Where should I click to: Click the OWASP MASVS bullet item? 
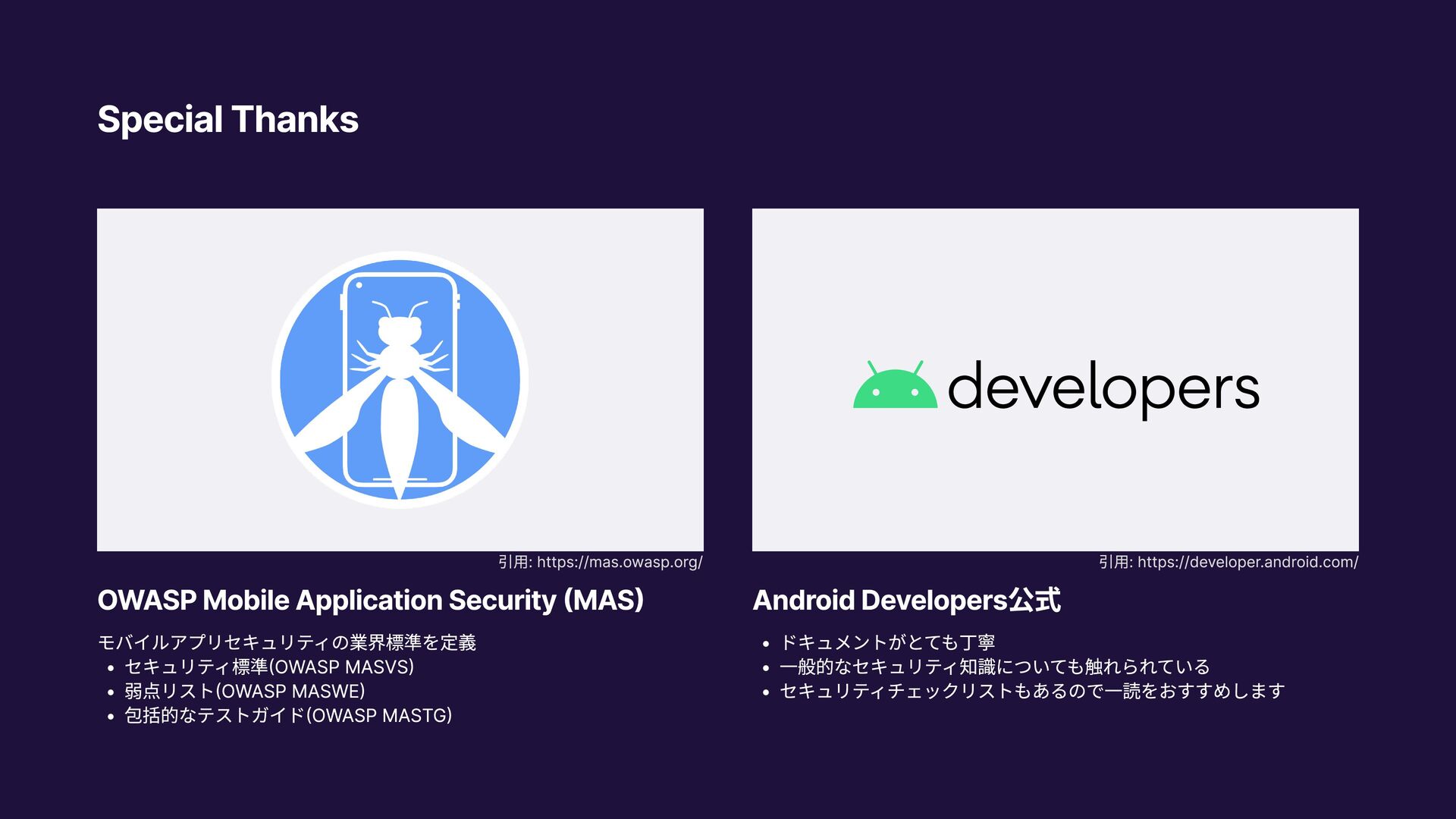(269, 667)
